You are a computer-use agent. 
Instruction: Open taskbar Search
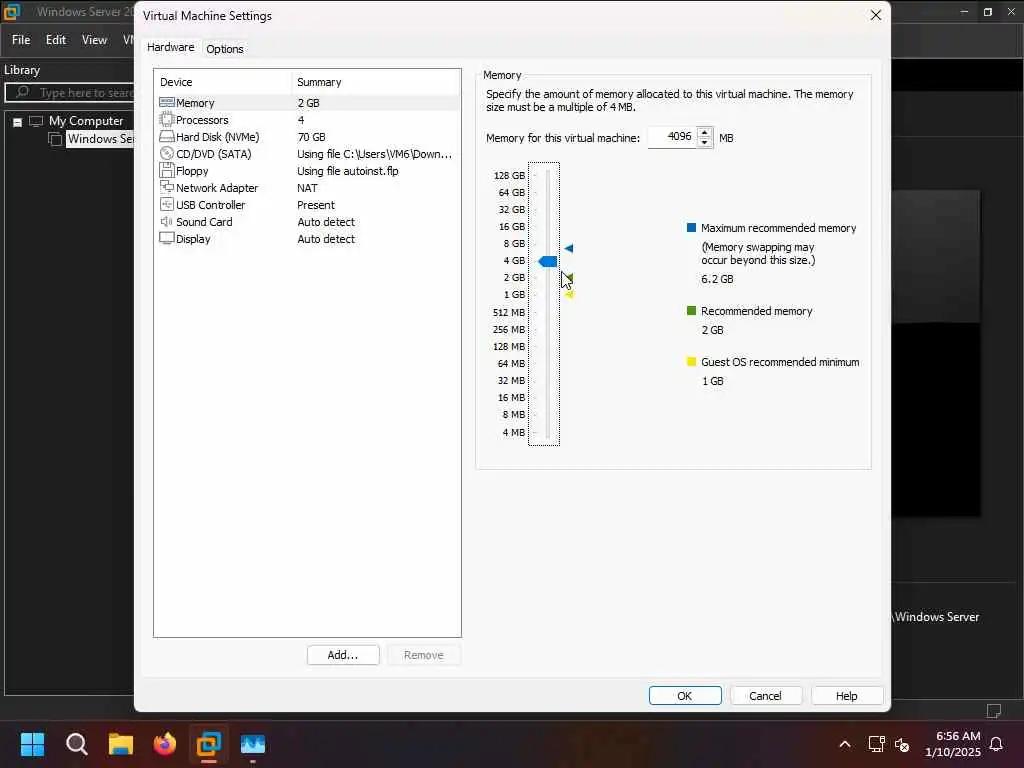click(76, 744)
